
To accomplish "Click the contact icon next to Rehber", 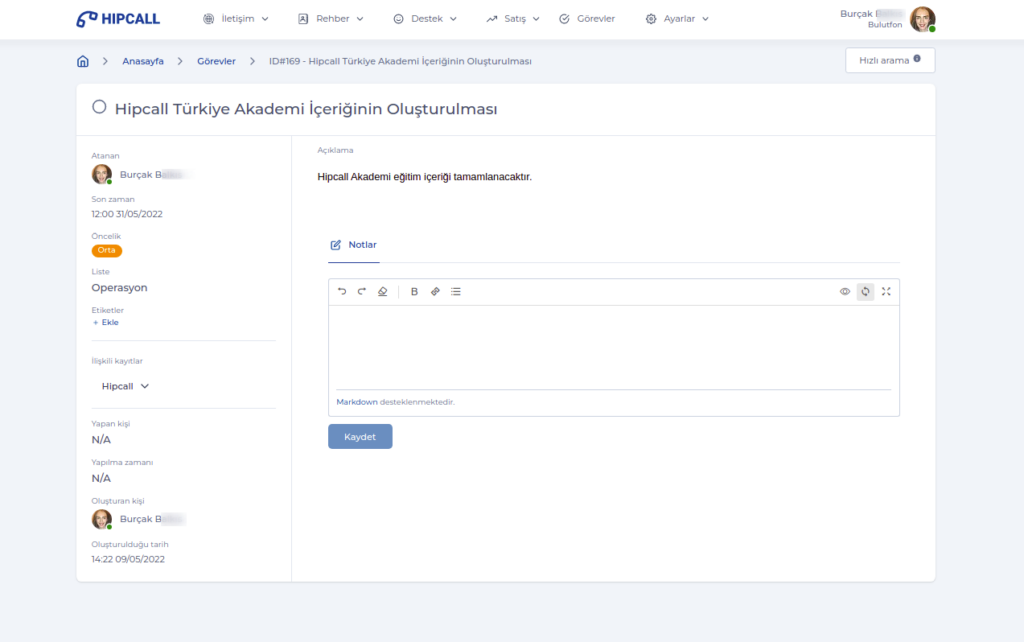I will pyautogui.click(x=303, y=19).
